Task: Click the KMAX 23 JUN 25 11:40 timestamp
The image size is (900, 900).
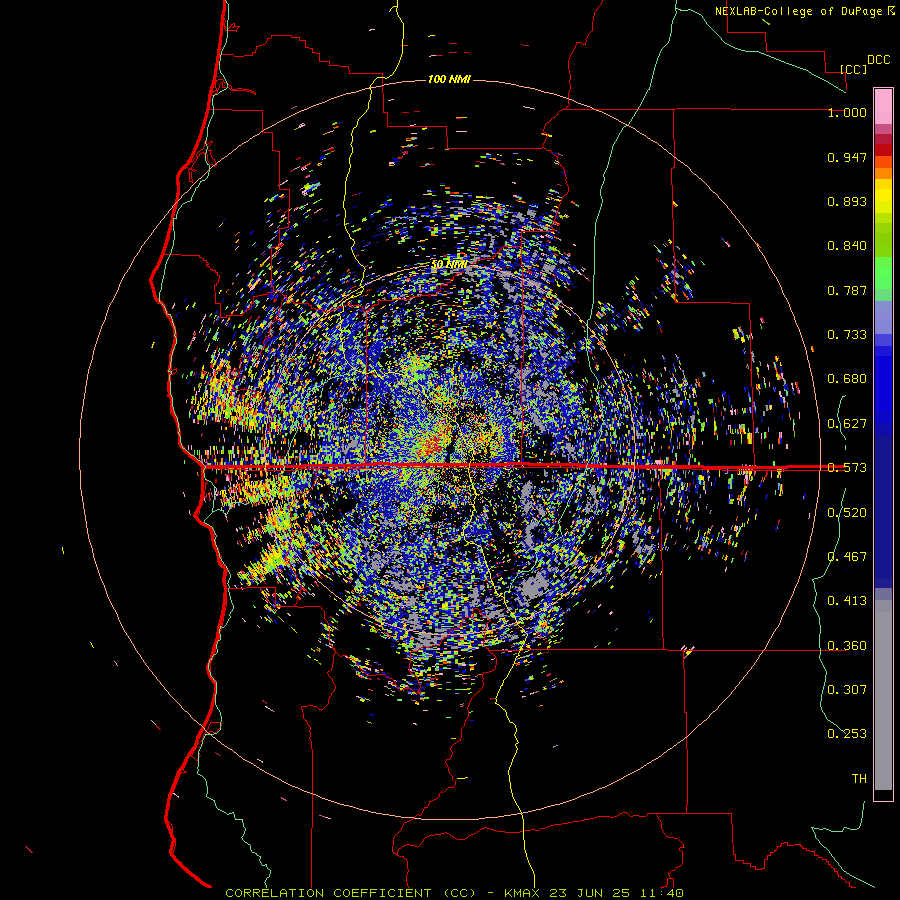Action: pos(593,893)
